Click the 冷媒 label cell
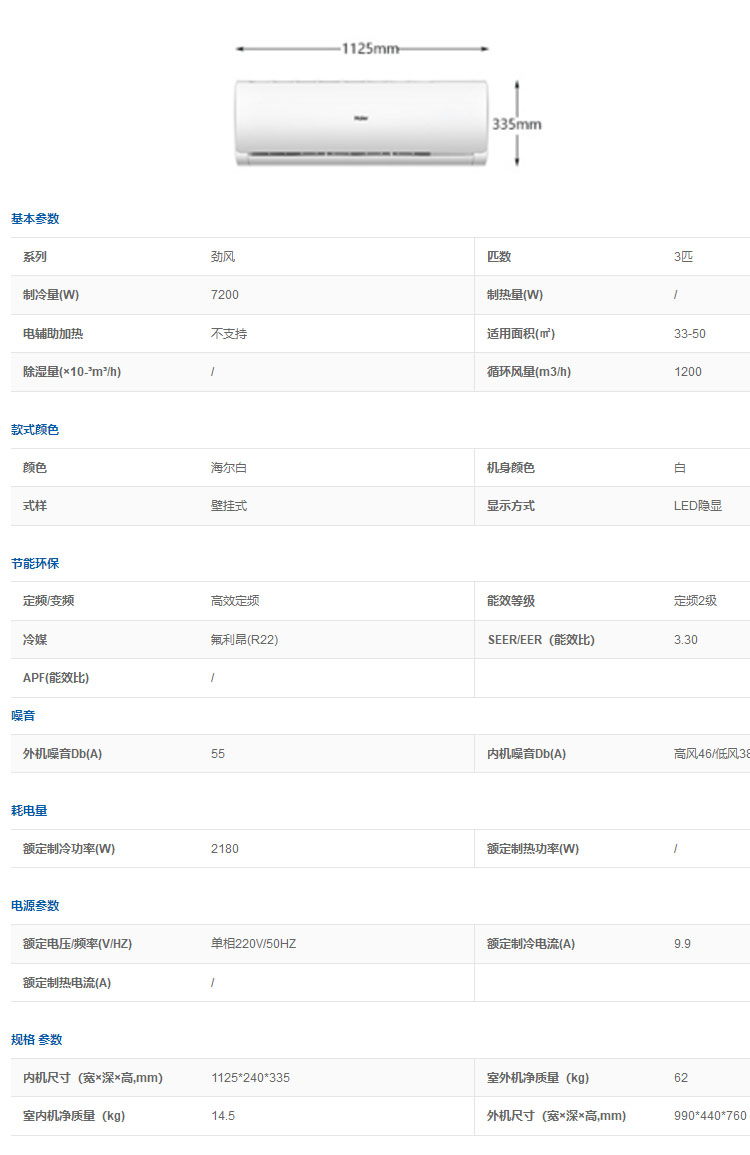Viewport: 750px width, 1155px height. (35, 640)
